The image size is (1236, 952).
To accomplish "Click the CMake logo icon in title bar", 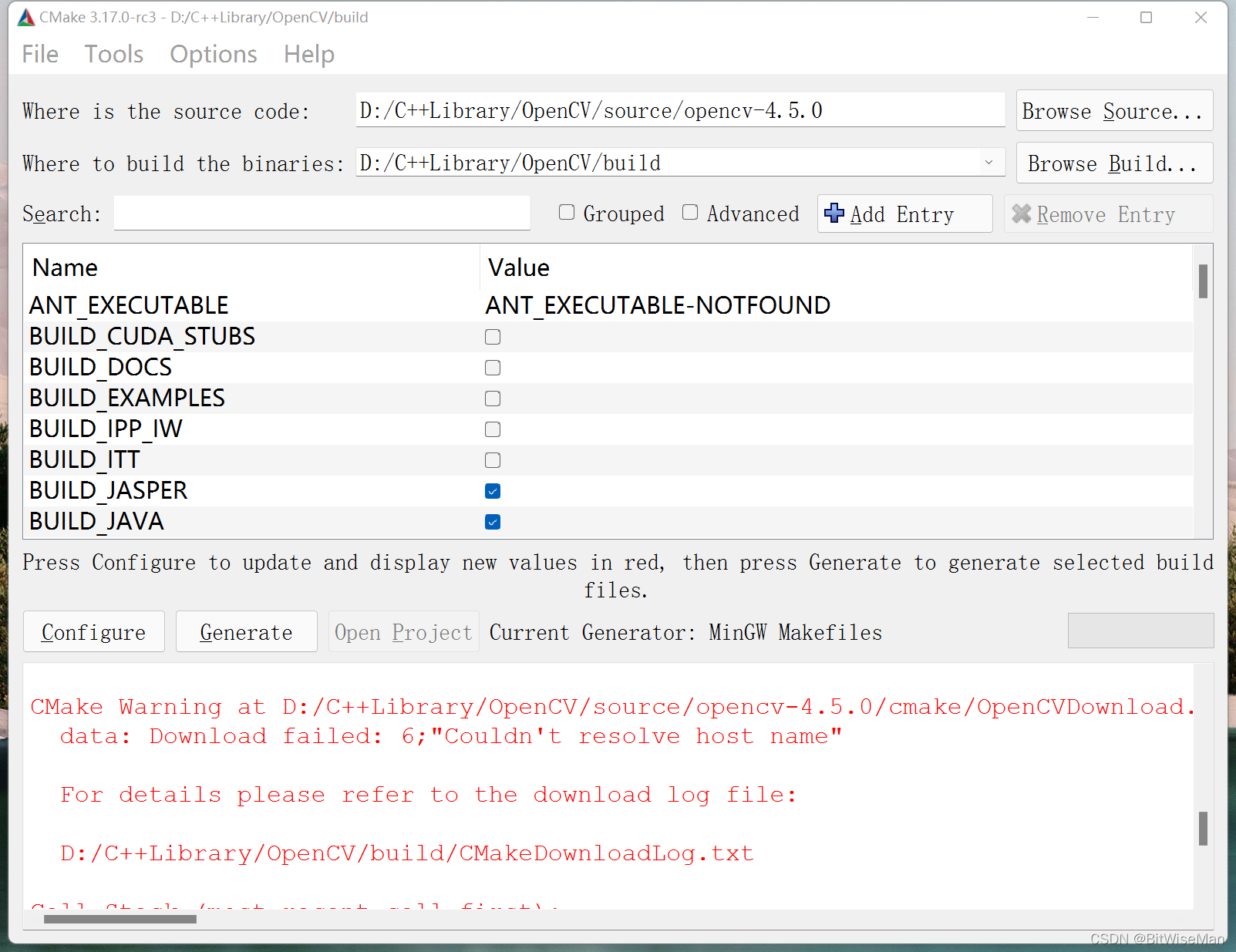I will [26, 17].
